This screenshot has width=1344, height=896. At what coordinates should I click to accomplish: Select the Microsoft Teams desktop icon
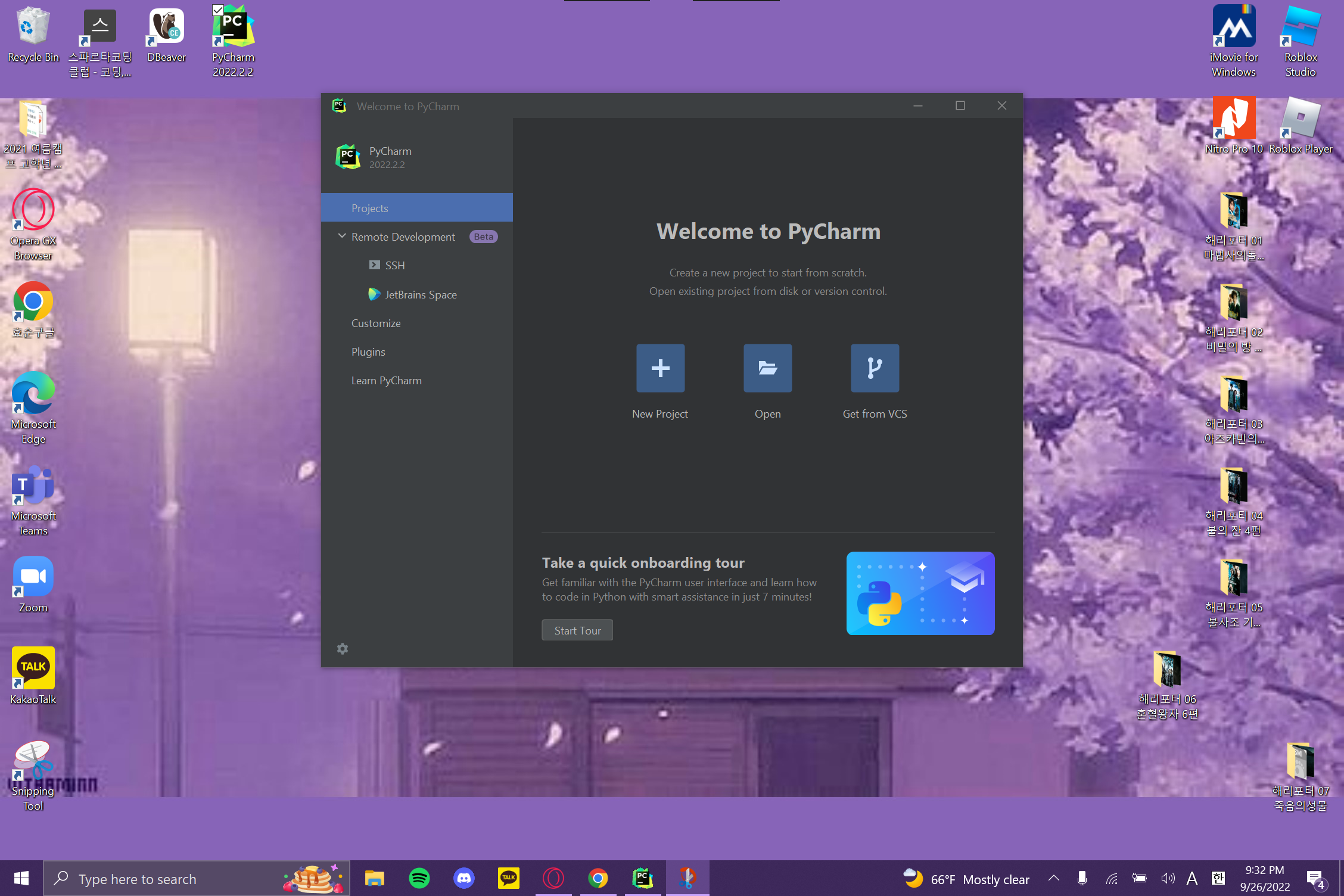33,500
